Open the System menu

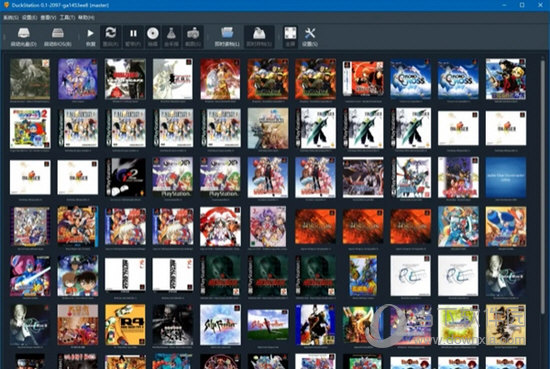(x=11, y=17)
